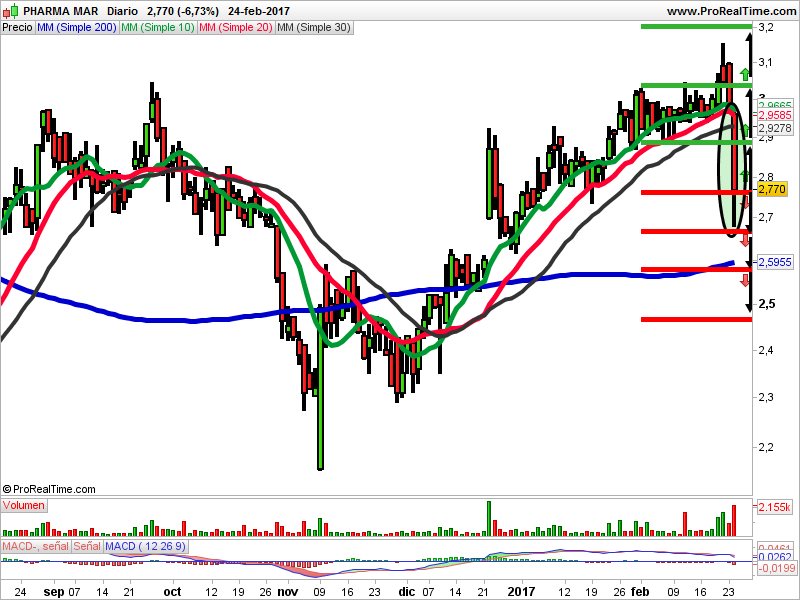
Task: Click the Volumen panel label
Action: point(23,506)
